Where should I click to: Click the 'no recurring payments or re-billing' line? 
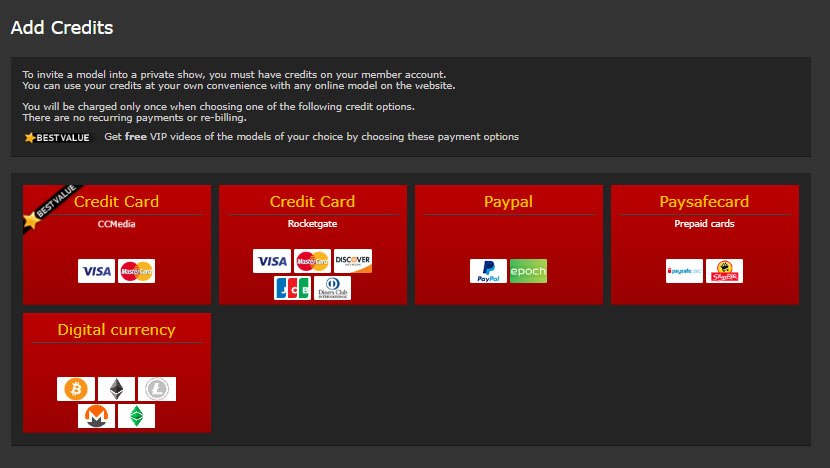coord(134,118)
